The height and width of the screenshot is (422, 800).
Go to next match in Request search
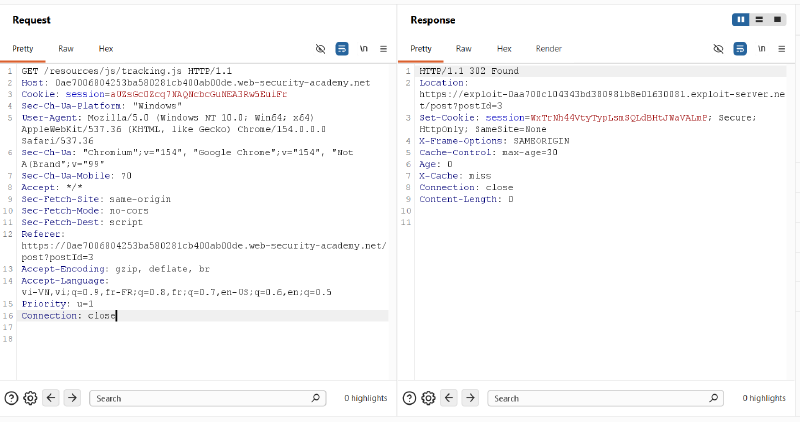point(72,398)
